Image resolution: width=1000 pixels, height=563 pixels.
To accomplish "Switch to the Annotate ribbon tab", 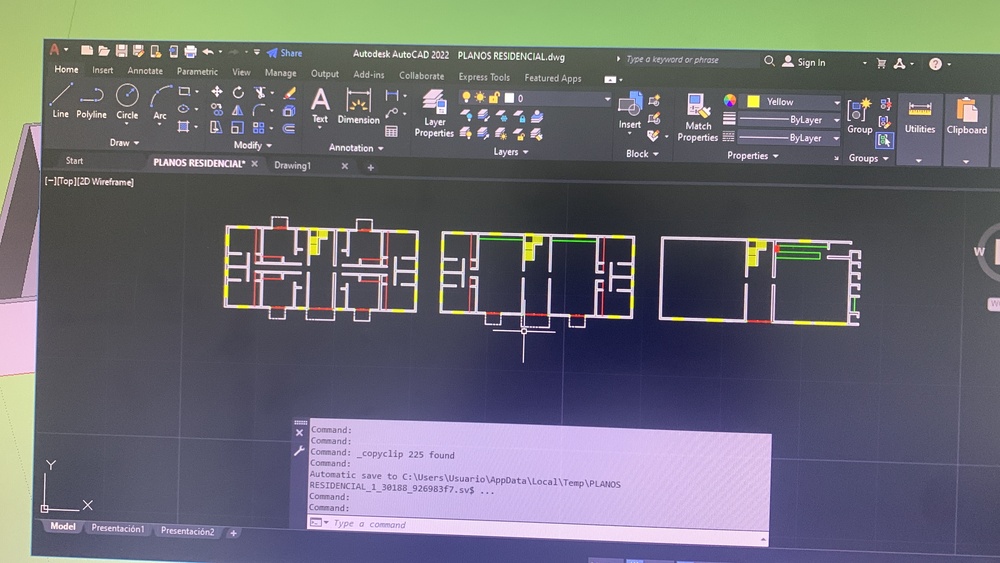I will pyautogui.click(x=145, y=71).
